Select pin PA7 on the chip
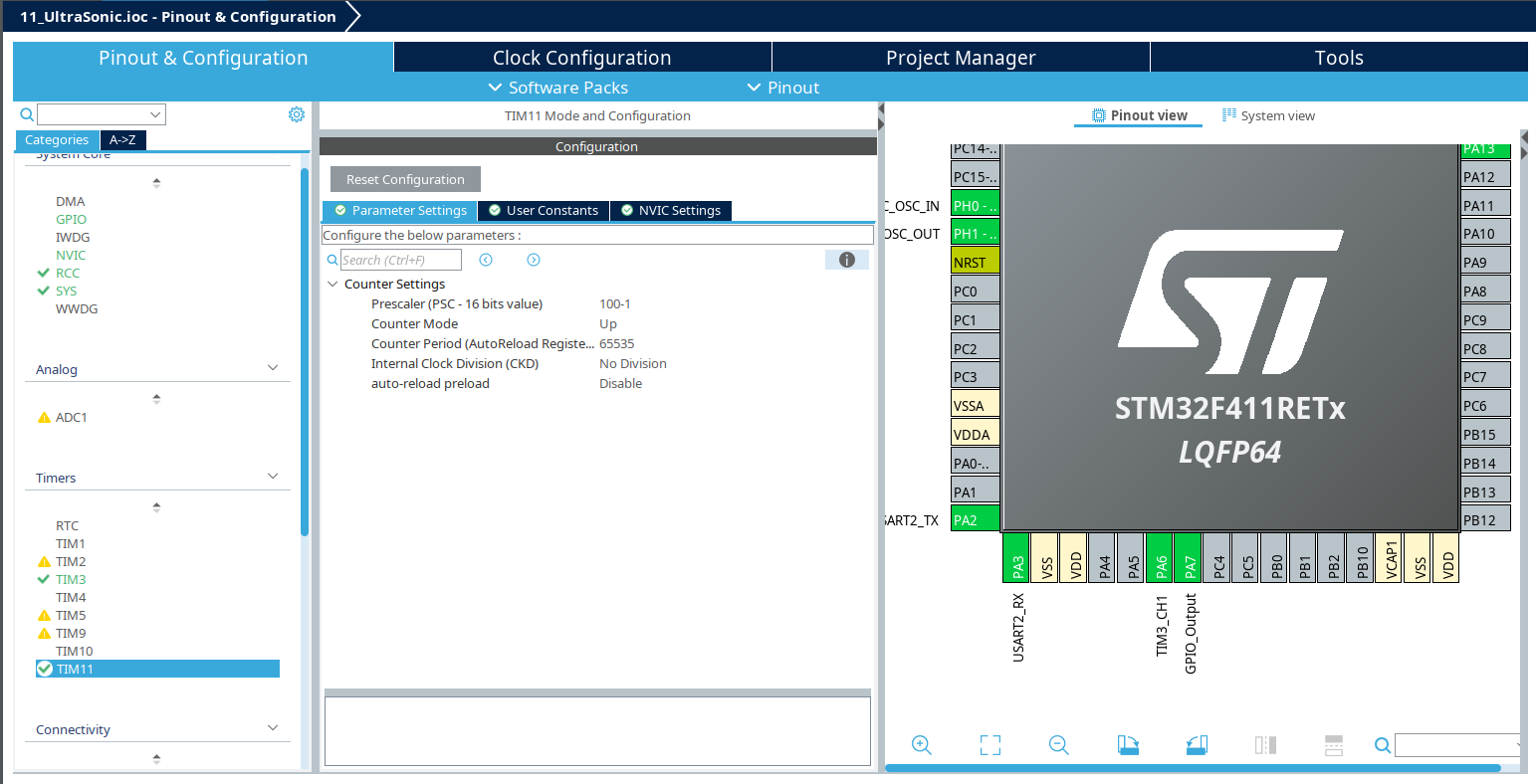 coord(1189,557)
